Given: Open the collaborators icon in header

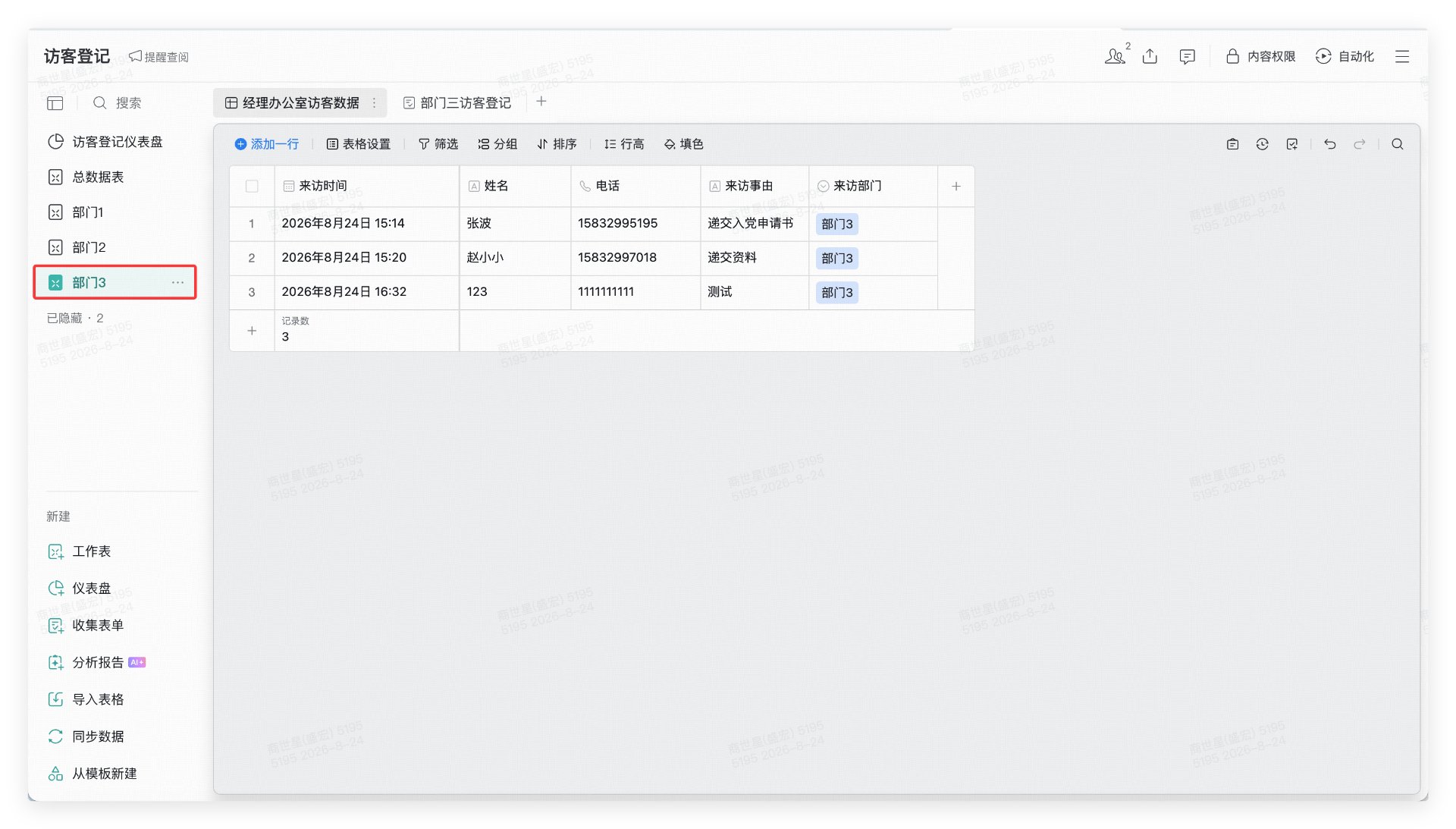Looking at the screenshot, I should click(x=1115, y=56).
